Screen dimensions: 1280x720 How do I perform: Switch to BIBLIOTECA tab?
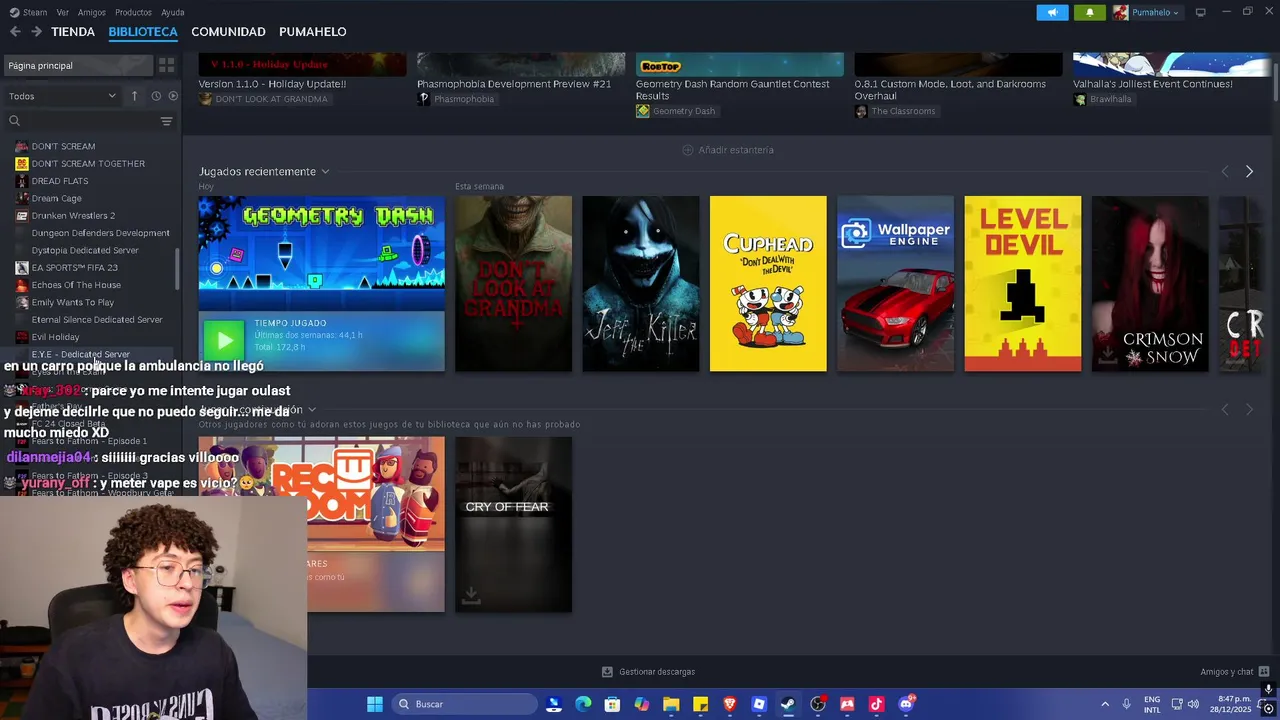(x=143, y=32)
